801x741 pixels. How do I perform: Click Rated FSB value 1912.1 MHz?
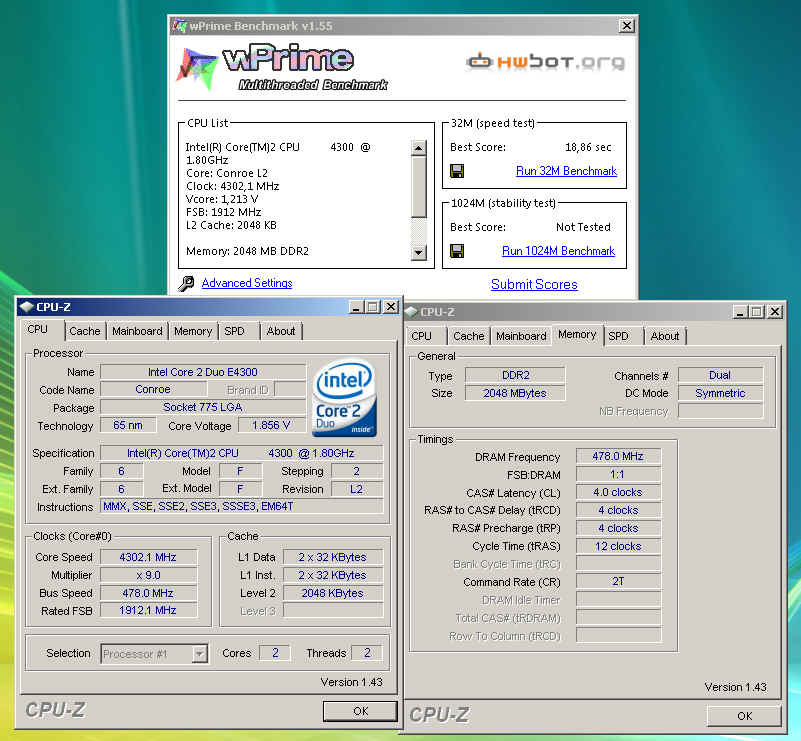[x=148, y=610]
